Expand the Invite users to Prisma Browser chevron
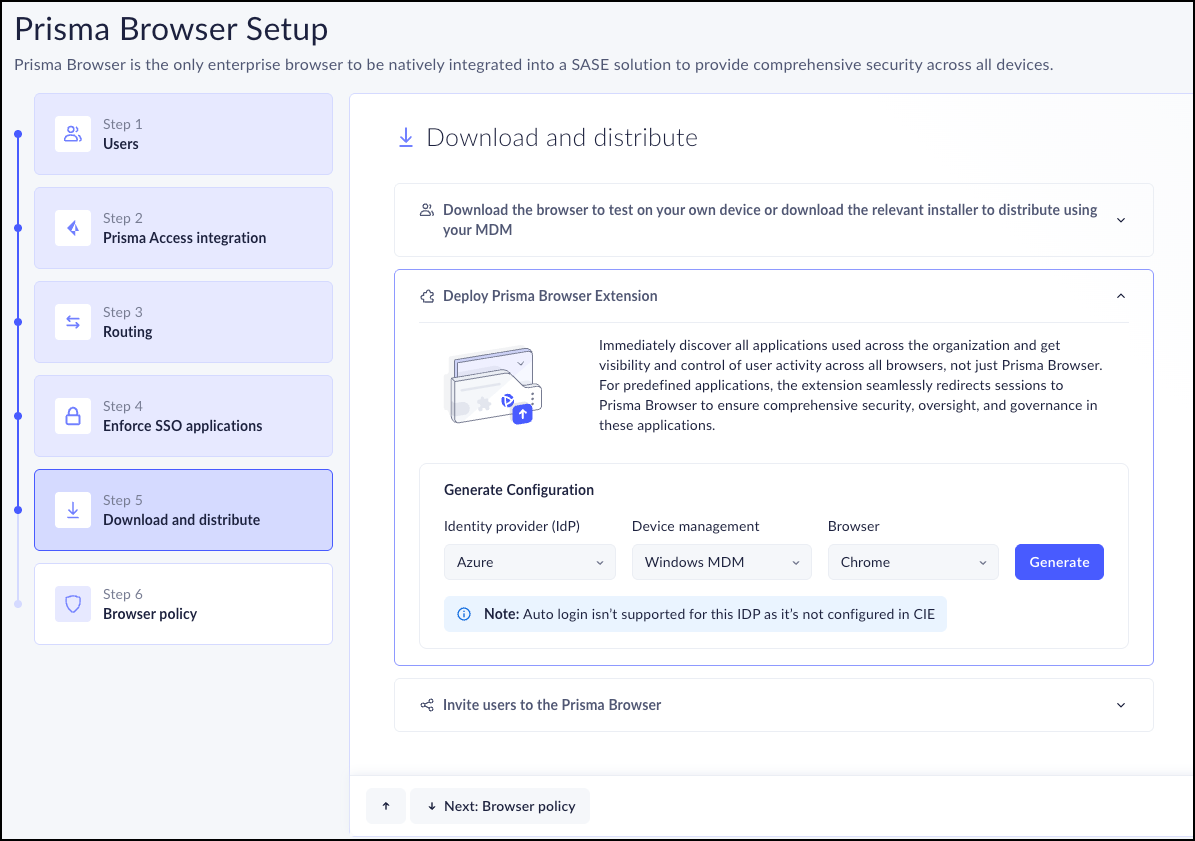Screen dimensions: 1195x841 (x=1121, y=705)
